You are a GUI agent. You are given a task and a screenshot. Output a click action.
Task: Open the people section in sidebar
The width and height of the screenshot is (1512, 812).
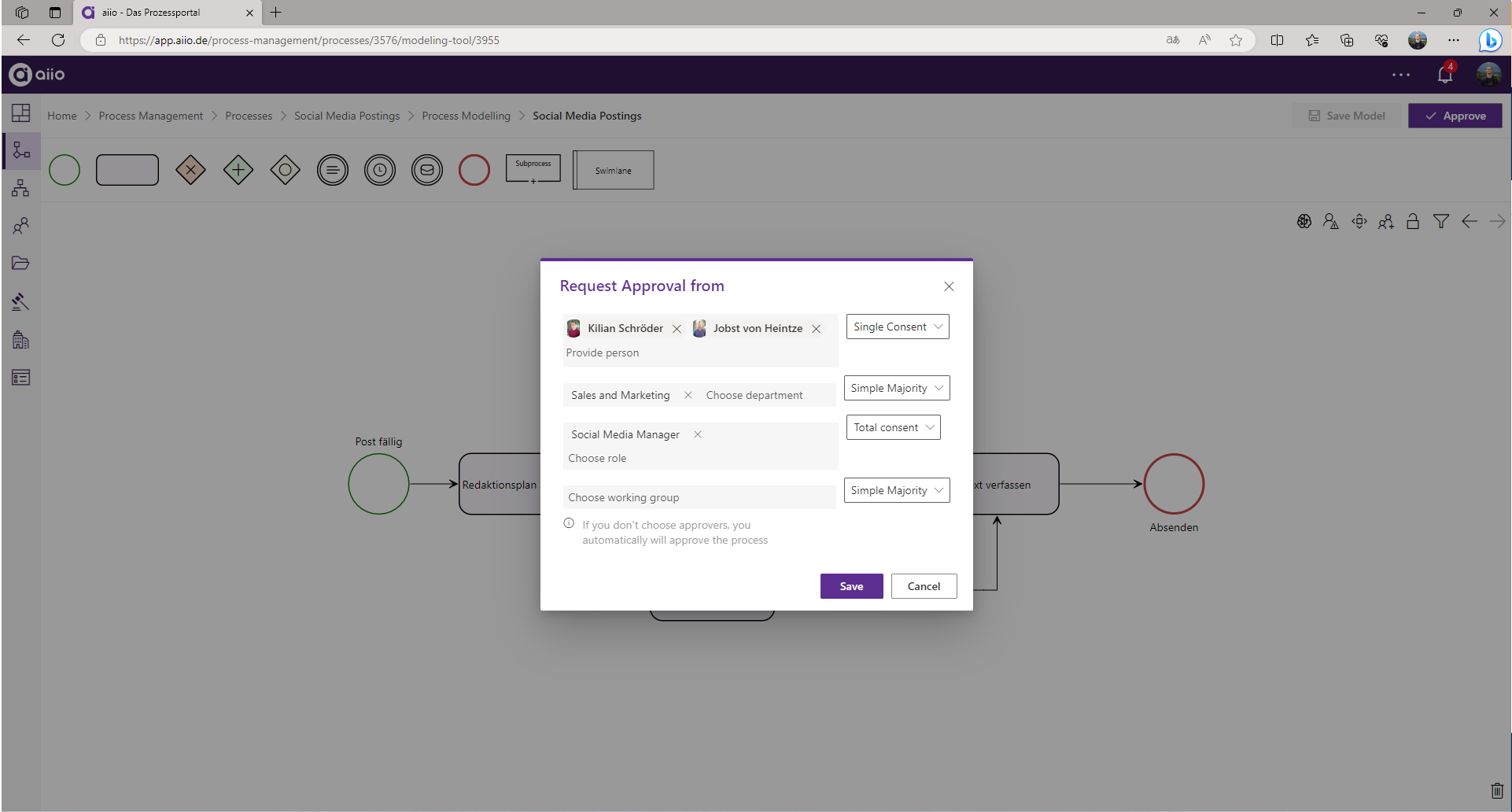(21, 226)
